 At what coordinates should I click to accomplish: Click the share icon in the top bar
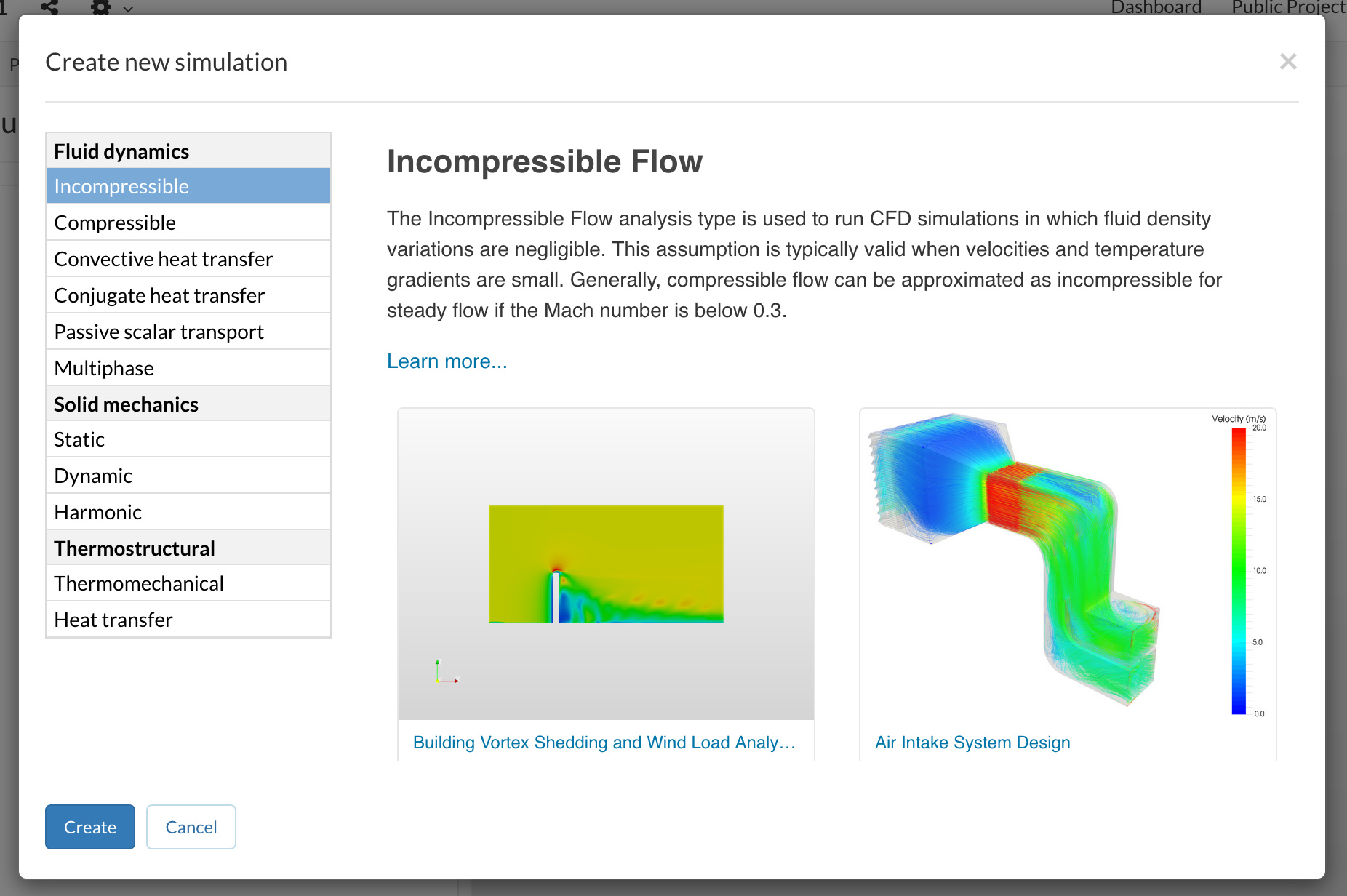[49, 7]
